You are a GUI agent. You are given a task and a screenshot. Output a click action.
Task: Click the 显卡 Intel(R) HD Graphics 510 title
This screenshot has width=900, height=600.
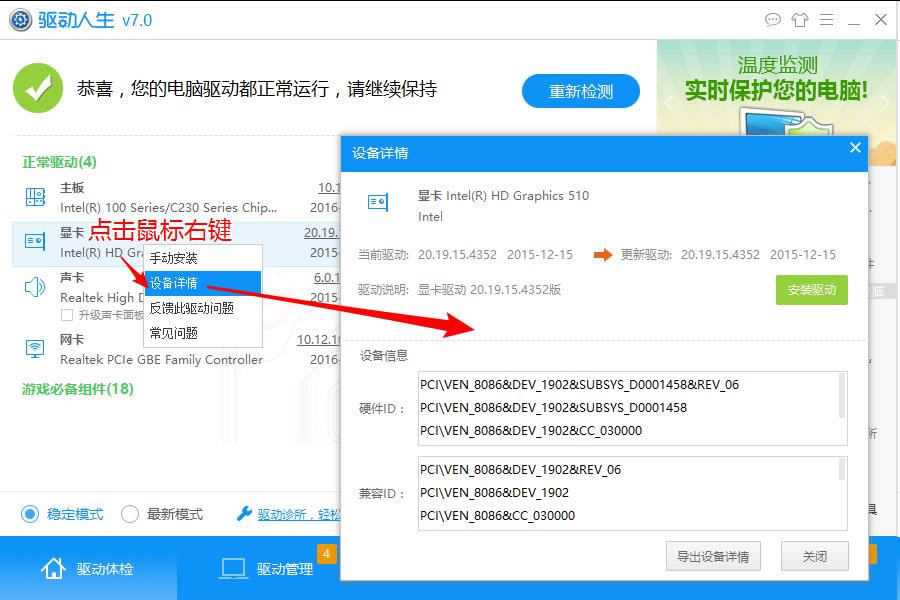click(503, 196)
